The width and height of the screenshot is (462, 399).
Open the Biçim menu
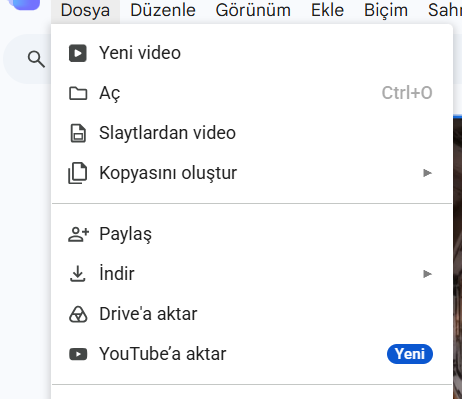(386, 10)
